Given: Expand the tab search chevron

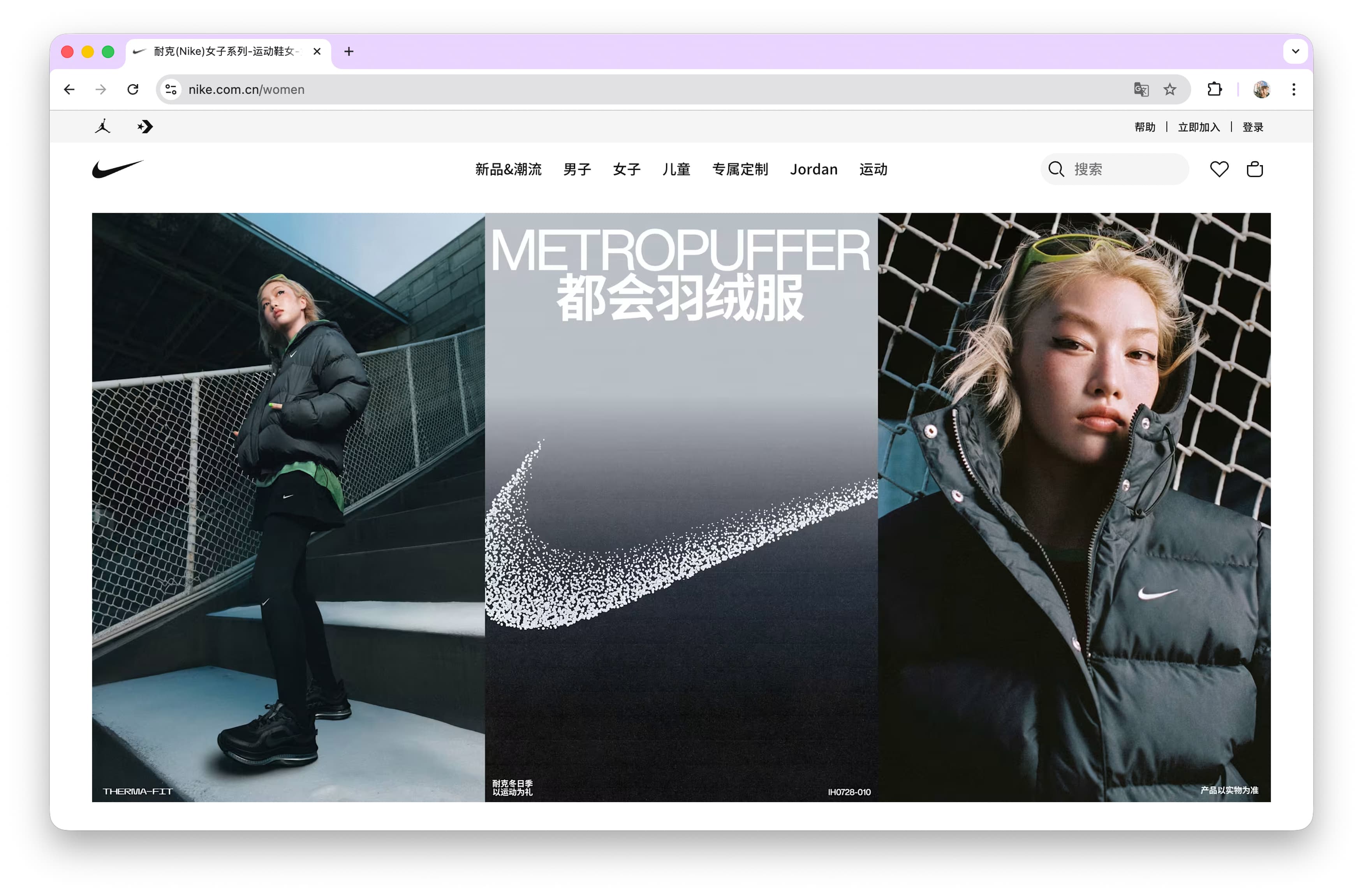Looking at the screenshot, I should point(1295,51).
